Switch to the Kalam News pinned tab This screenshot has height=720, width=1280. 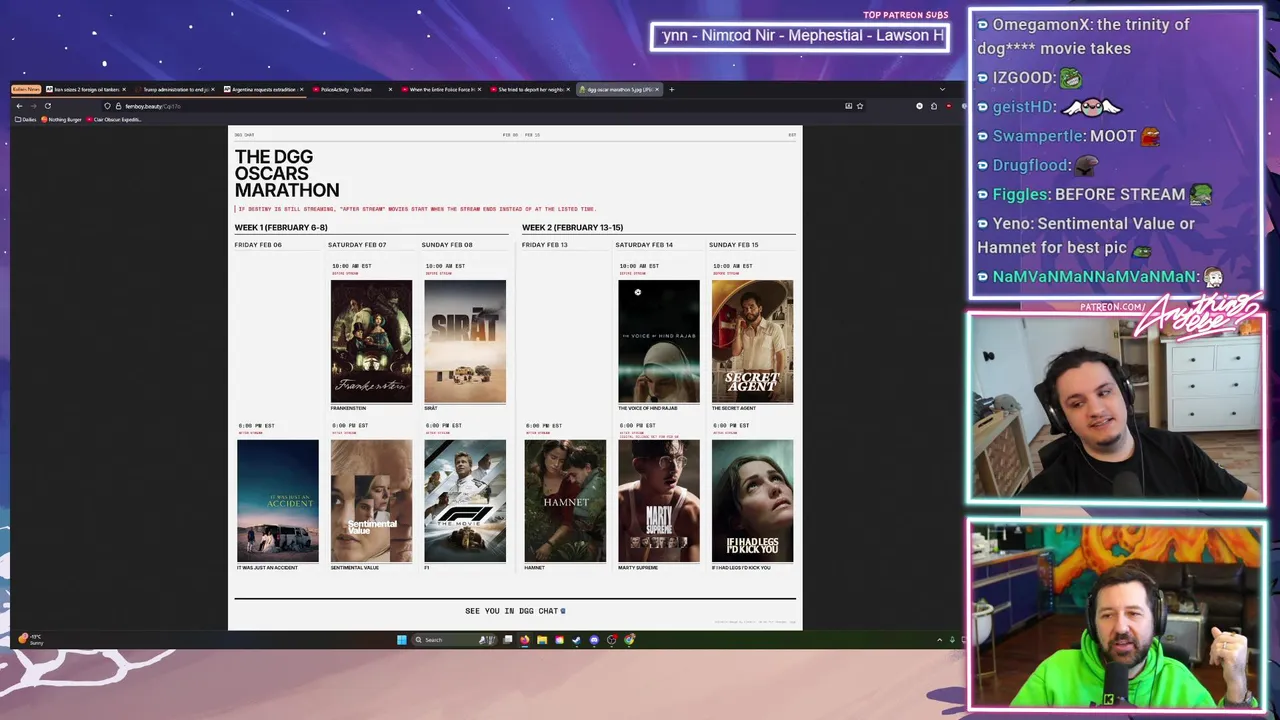coord(26,89)
